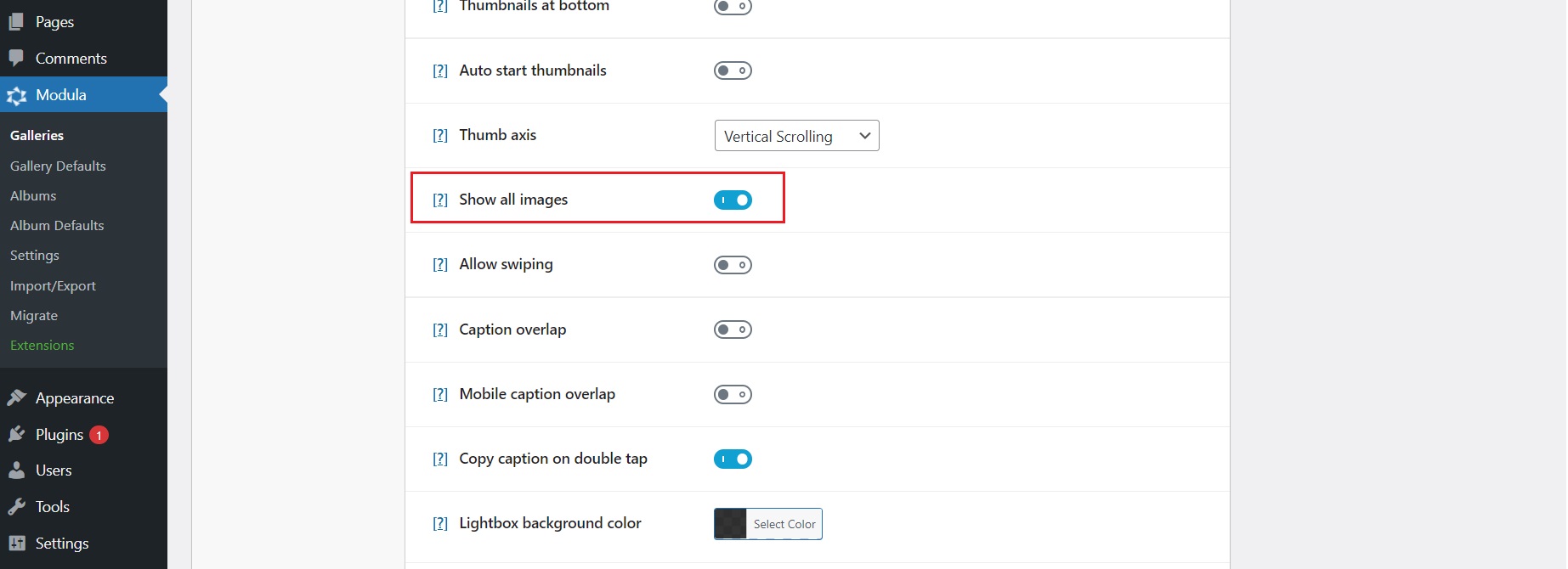Go to Import/Export submenu item
1568x569 pixels.
click(53, 286)
